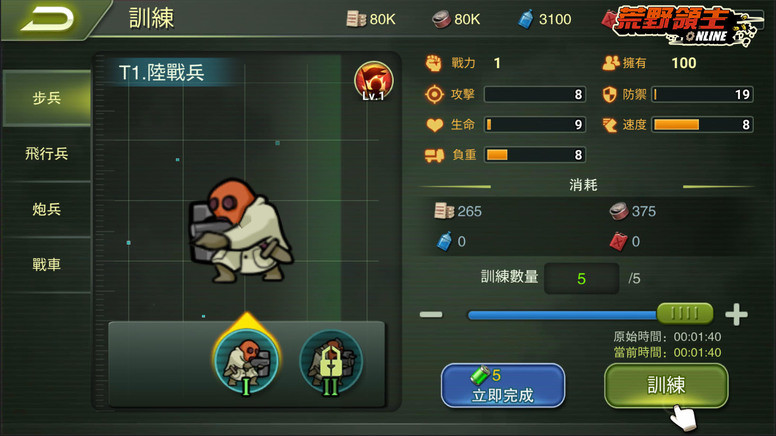Select the locked T2 unit icon
The height and width of the screenshot is (436, 776).
(331, 362)
